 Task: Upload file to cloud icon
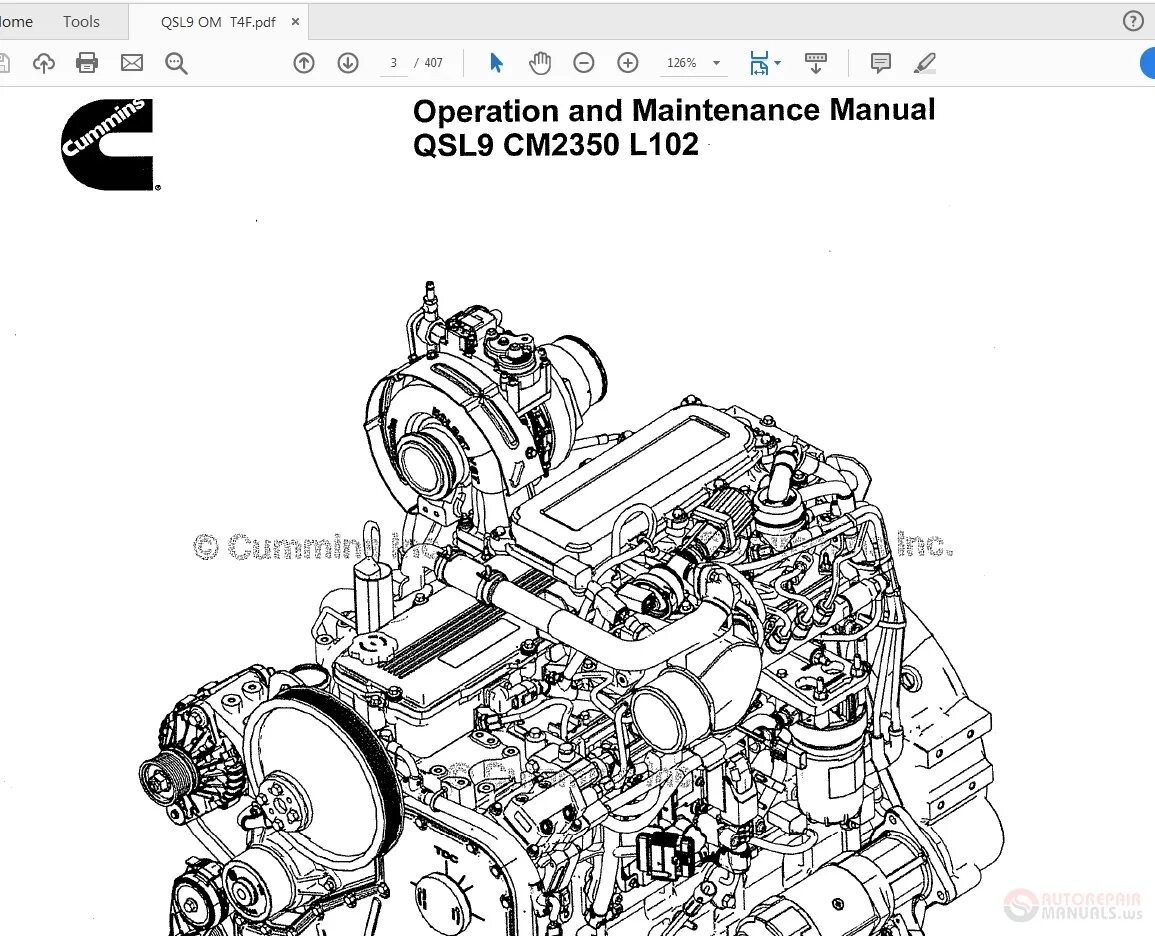44,63
